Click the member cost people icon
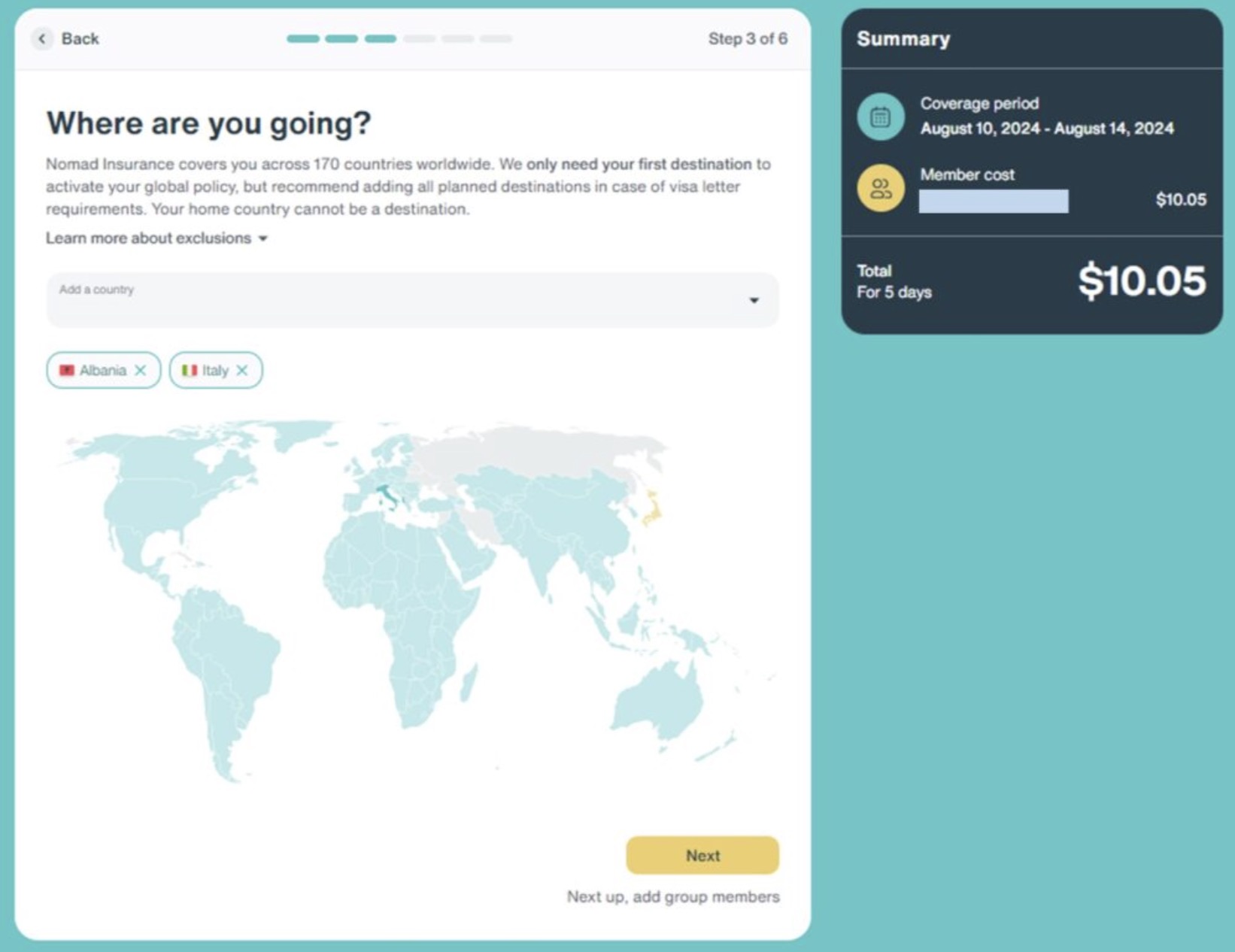 [880, 188]
